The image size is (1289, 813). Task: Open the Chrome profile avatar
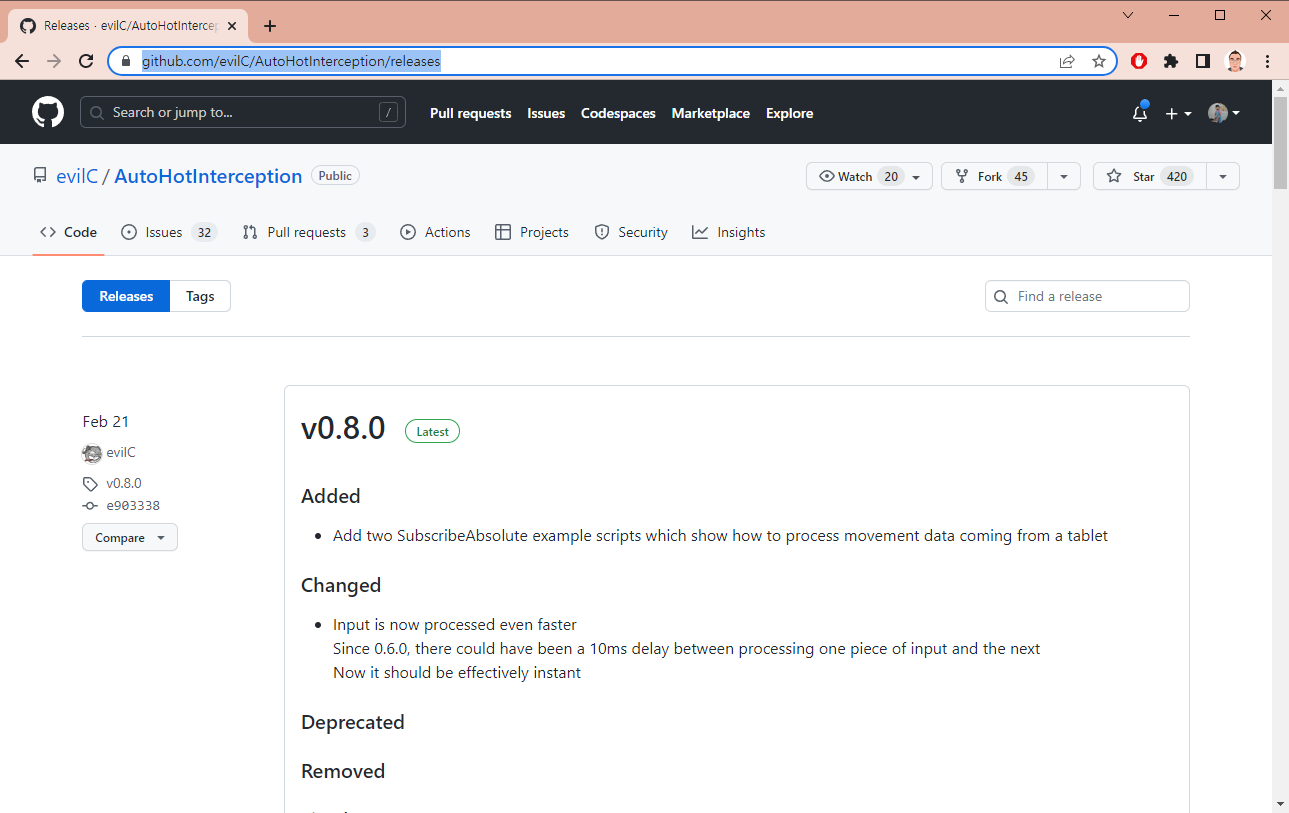point(1235,61)
